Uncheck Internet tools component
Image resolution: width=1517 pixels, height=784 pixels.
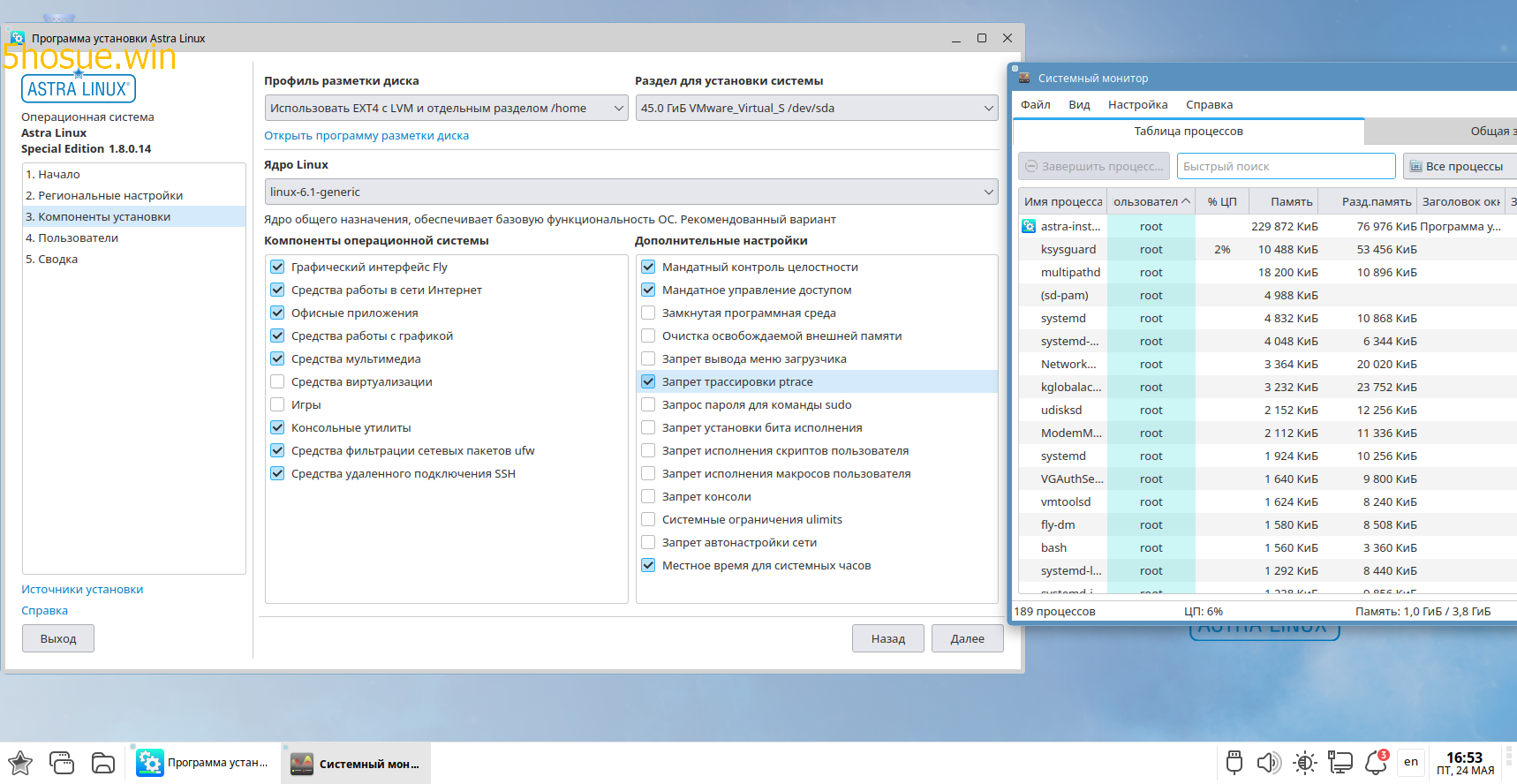pos(277,290)
